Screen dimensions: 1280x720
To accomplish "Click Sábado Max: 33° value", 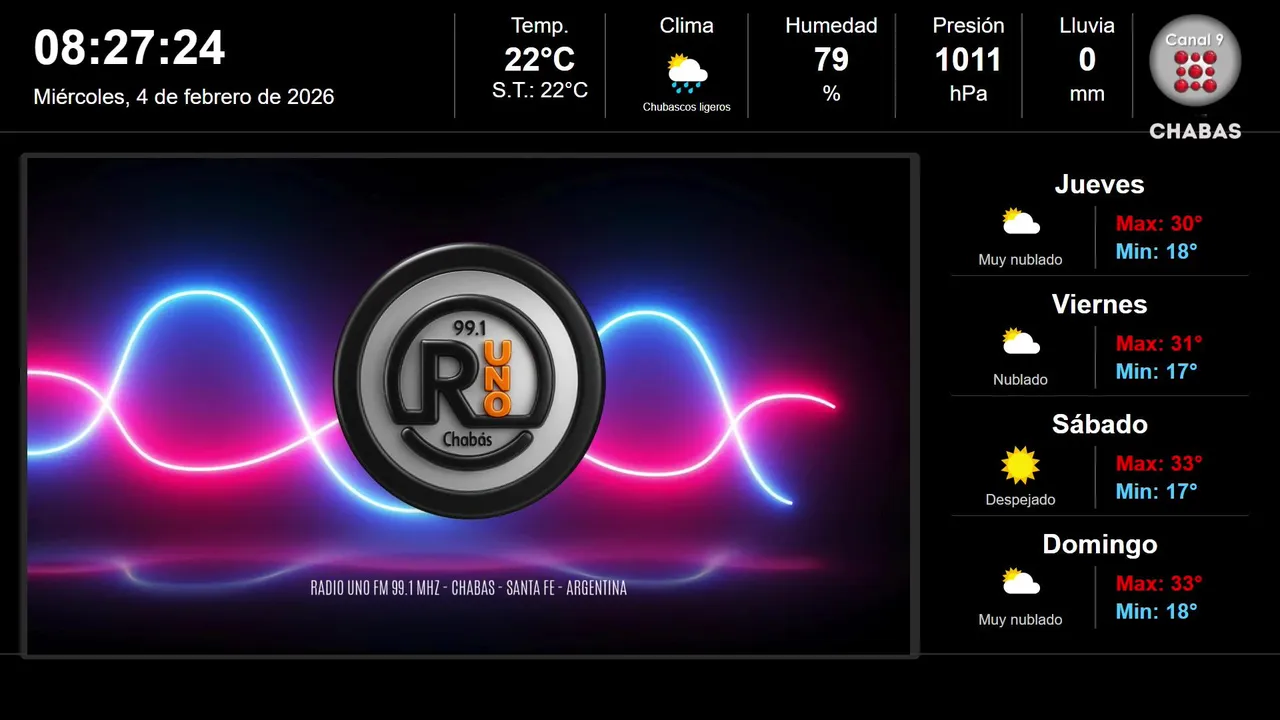I will [1159, 463].
